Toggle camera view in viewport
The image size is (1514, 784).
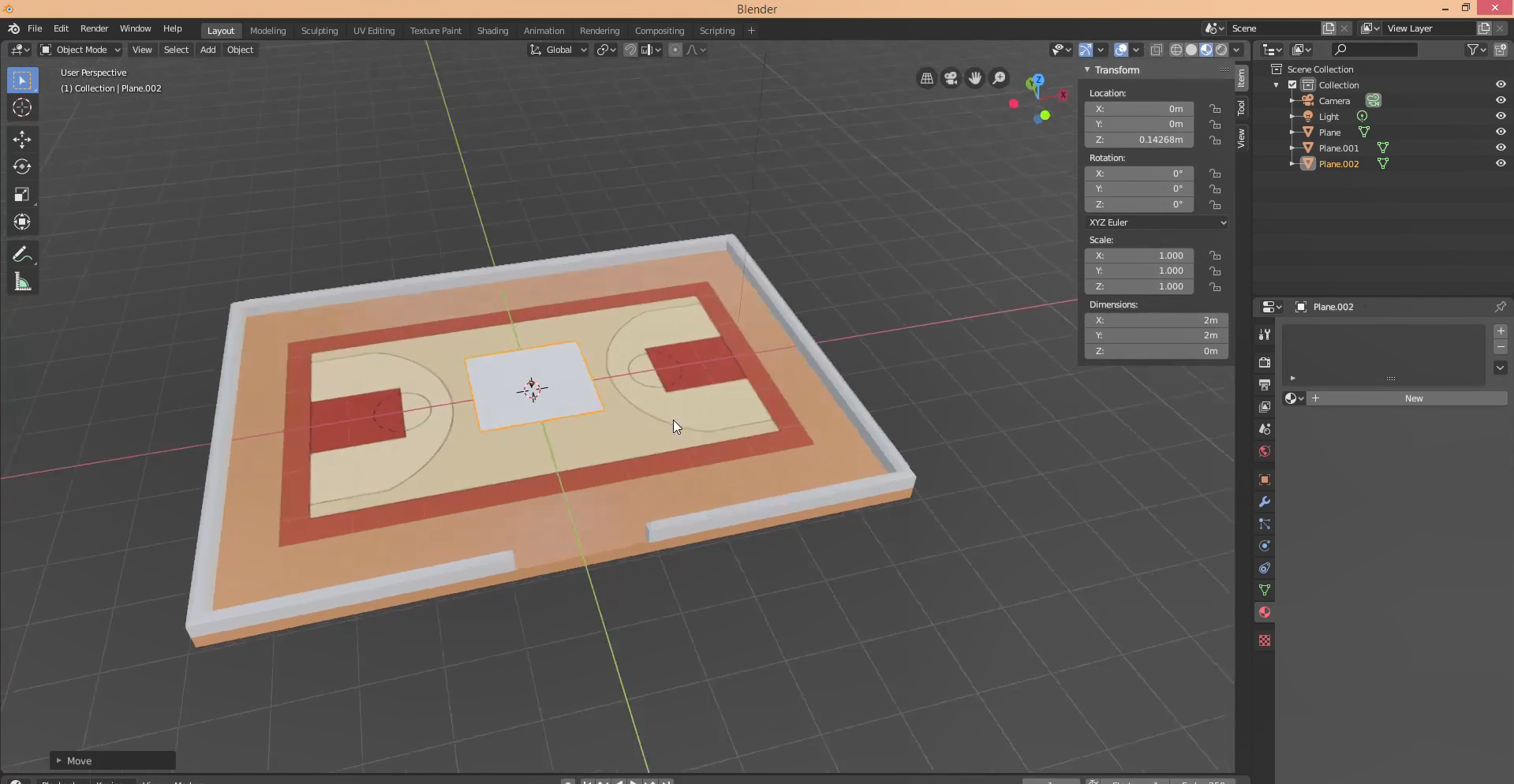click(x=951, y=78)
